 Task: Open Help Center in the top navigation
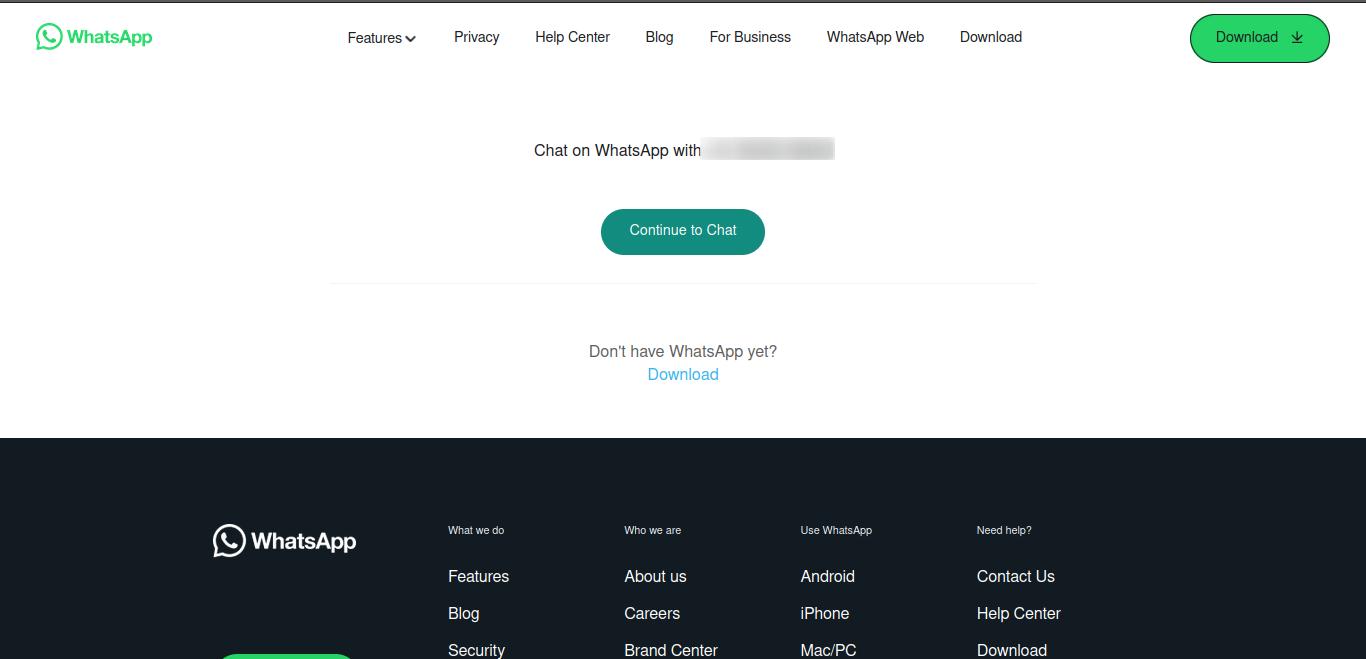pos(572,37)
